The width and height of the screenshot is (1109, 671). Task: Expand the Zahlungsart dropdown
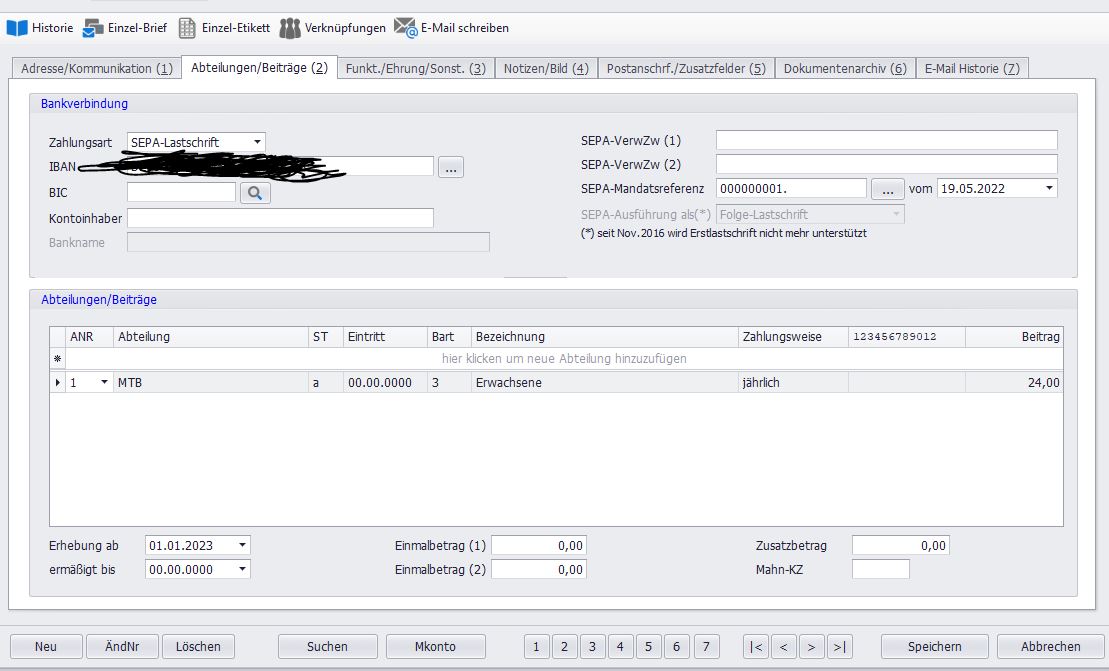[x=257, y=143]
